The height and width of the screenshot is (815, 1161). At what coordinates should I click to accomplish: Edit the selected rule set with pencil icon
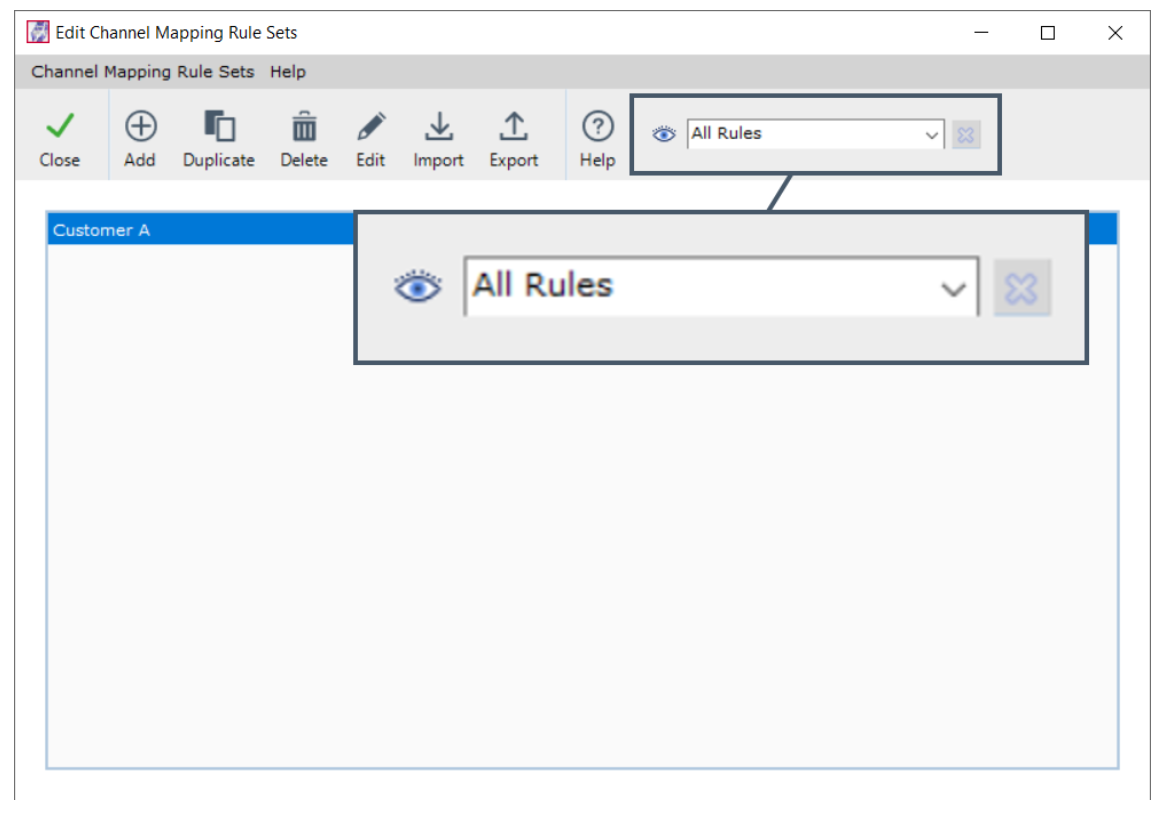(370, 138)
